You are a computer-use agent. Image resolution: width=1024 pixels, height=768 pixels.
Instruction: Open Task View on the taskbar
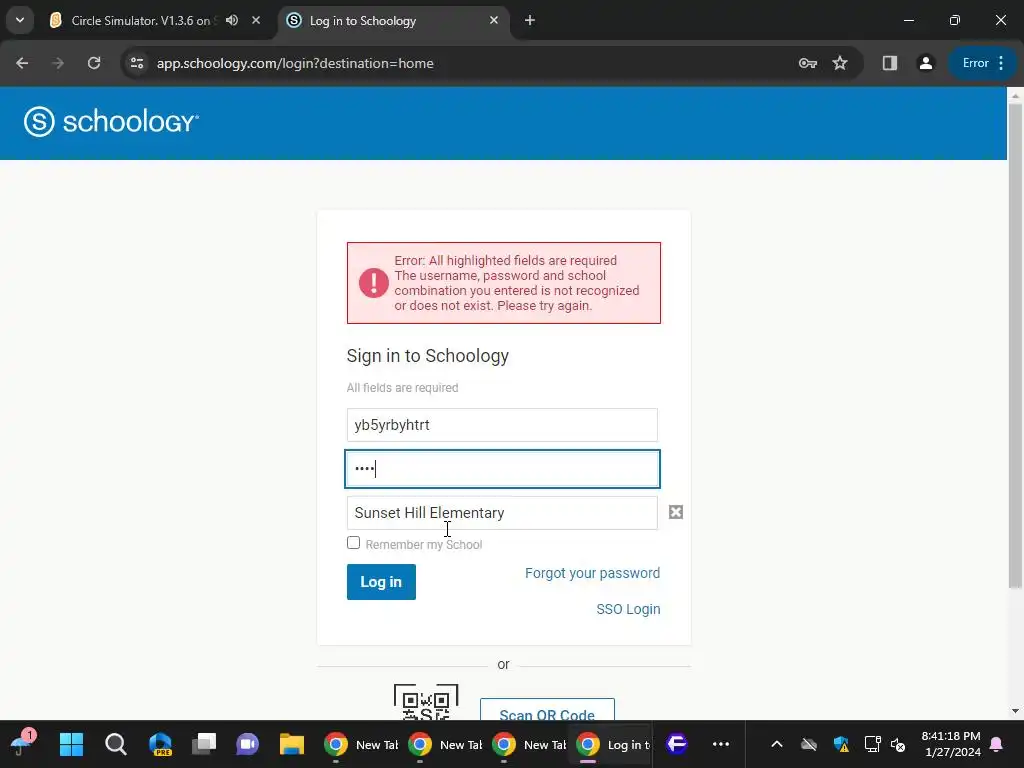(204, 744)
